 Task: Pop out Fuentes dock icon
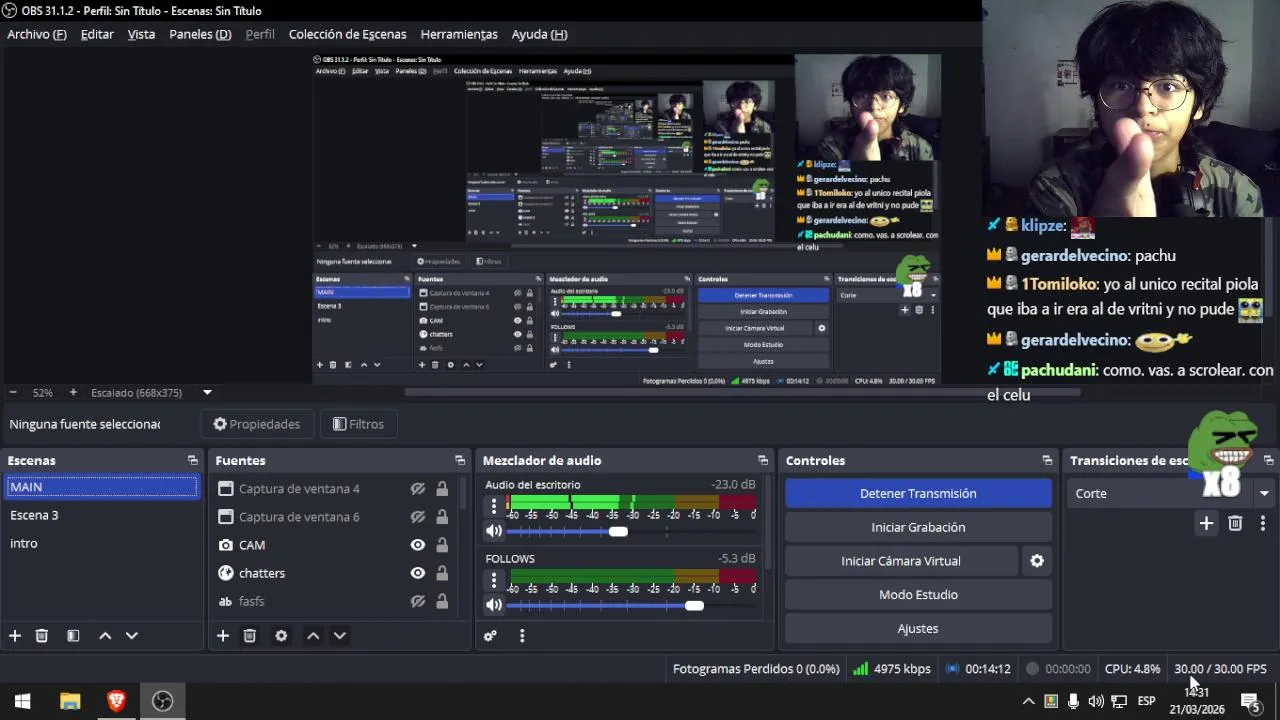click(x=460, y=460)
